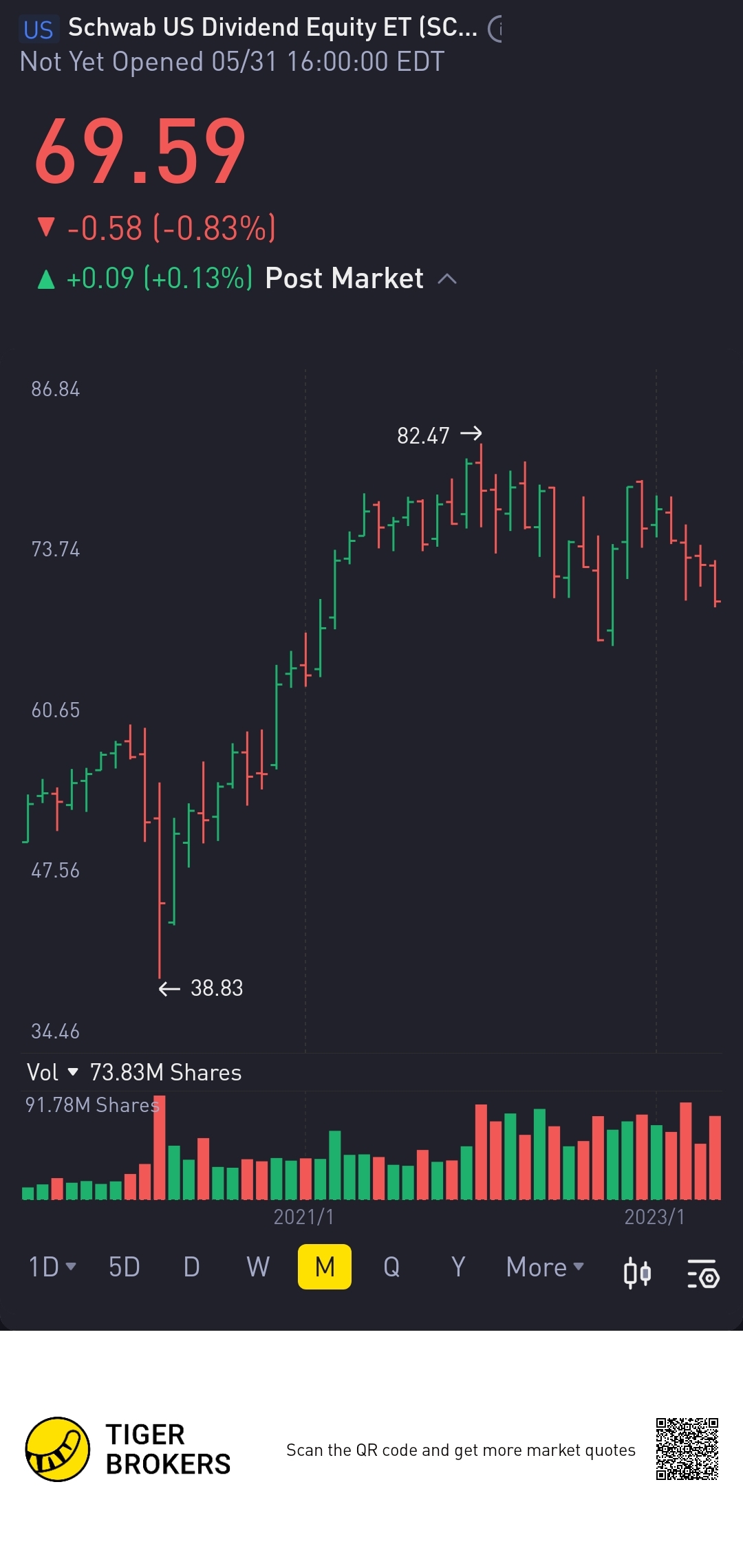Image resolution: width=743 pixels, height=1568 pixels.
Task: Tap the US market badge
Action: 39,30
